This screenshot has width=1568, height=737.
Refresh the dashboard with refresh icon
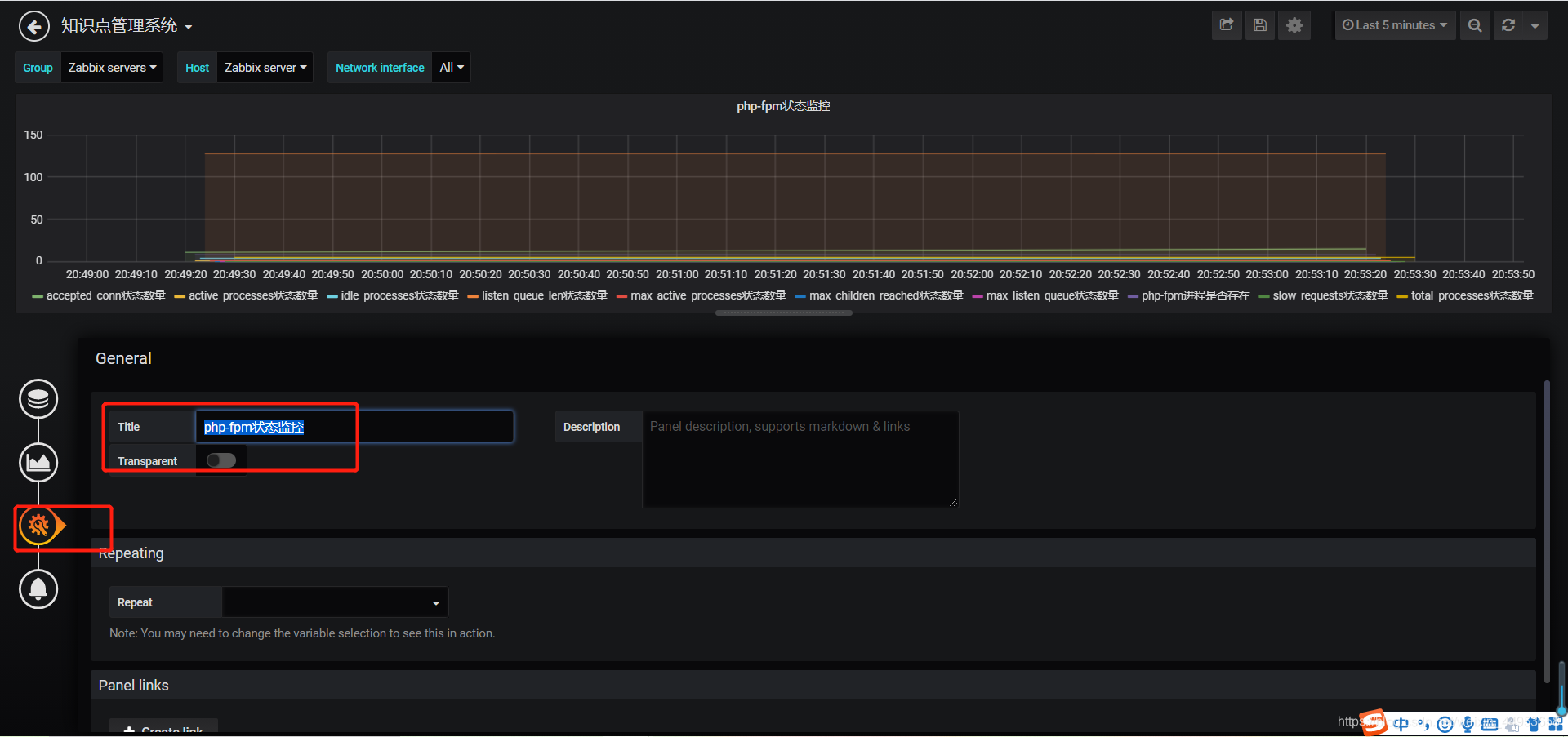coord(1508,25)
